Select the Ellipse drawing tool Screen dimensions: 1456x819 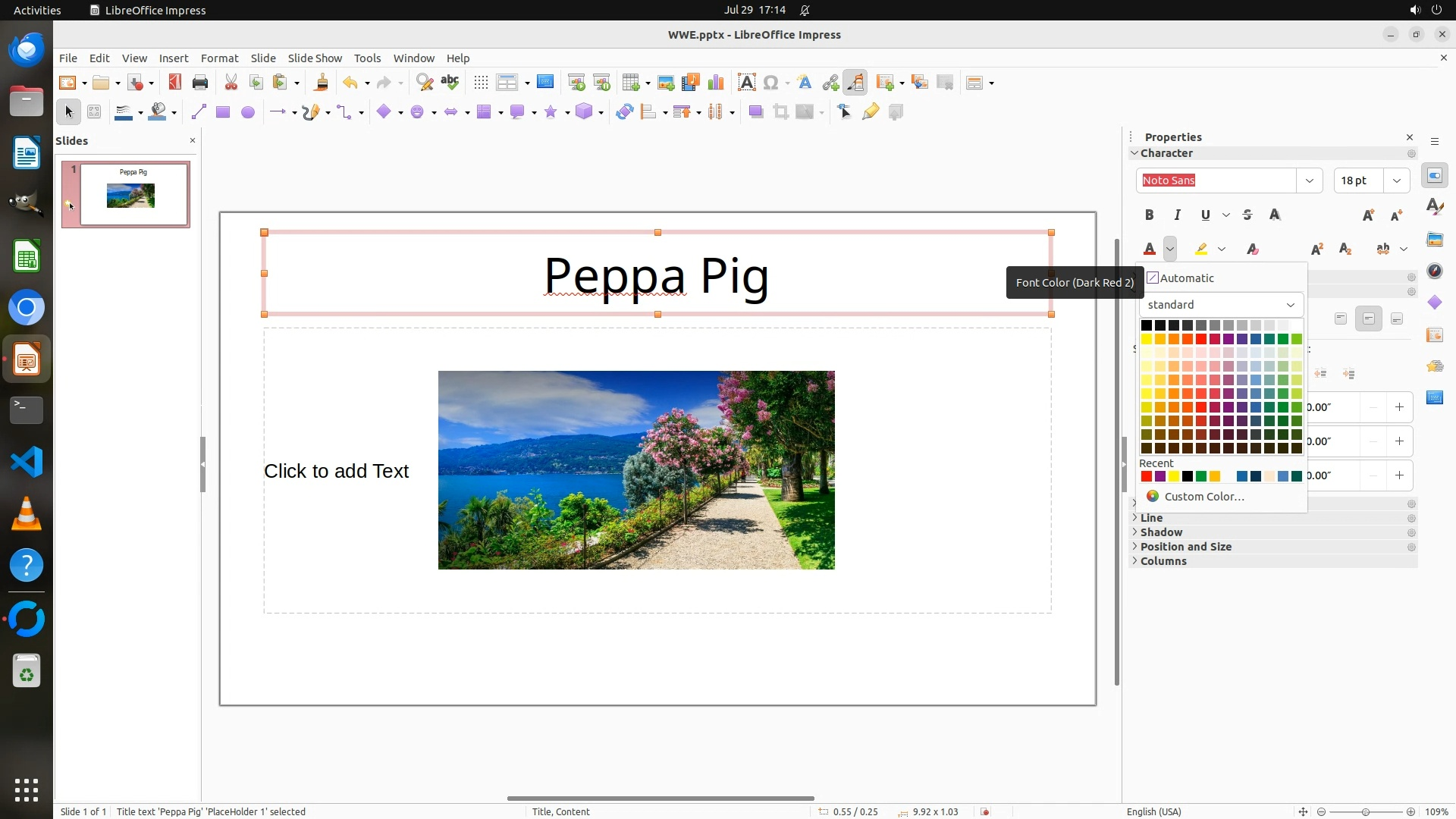click(x=248, y=112)
